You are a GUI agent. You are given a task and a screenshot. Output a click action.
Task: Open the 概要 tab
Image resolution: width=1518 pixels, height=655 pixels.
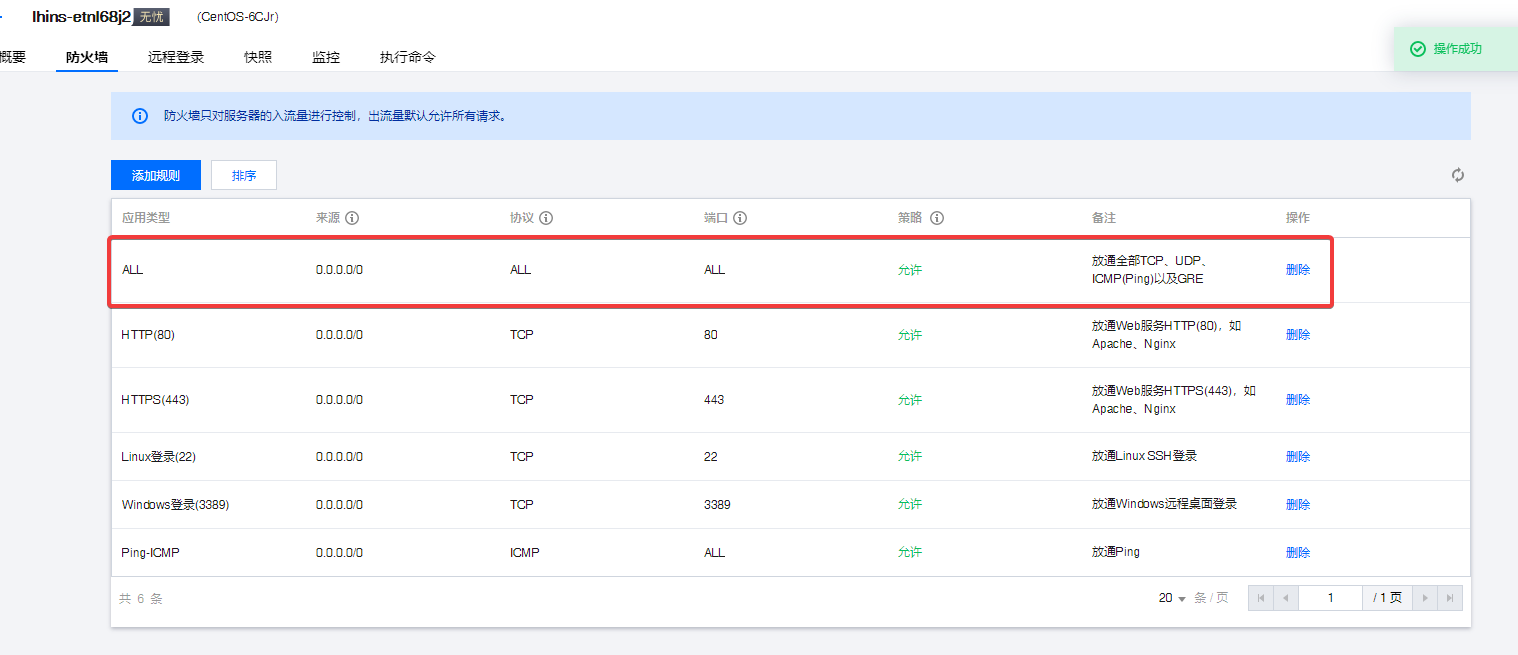point(12,57)
